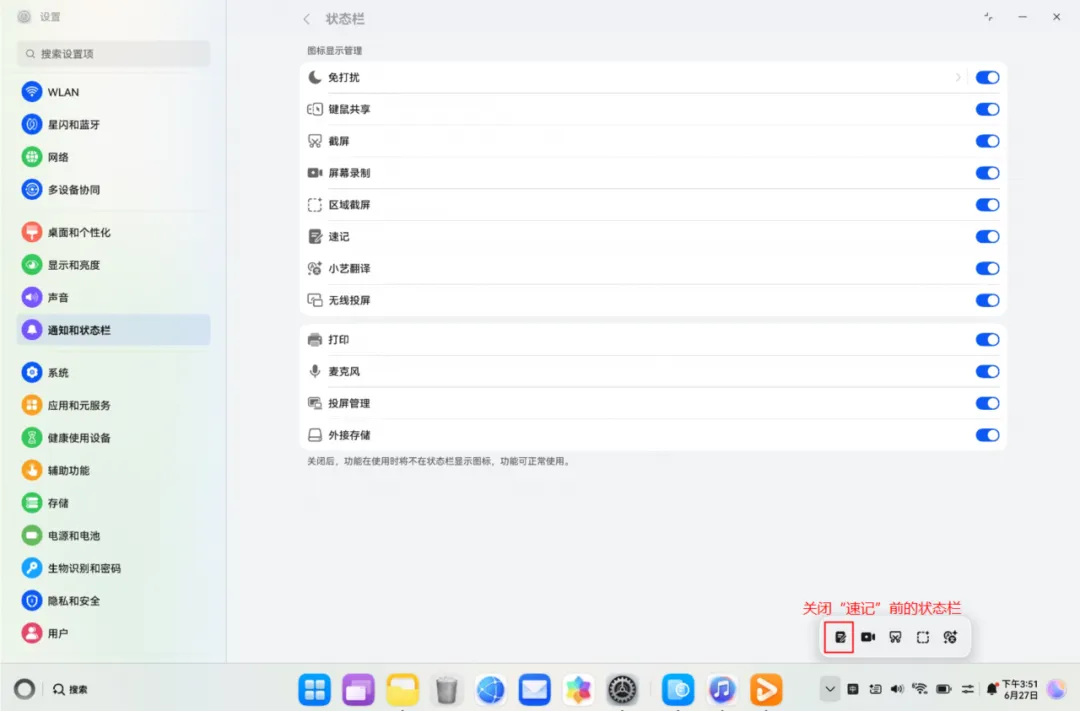
Task: Go to 健康使用设备 settings
Action: click(114, 437)
